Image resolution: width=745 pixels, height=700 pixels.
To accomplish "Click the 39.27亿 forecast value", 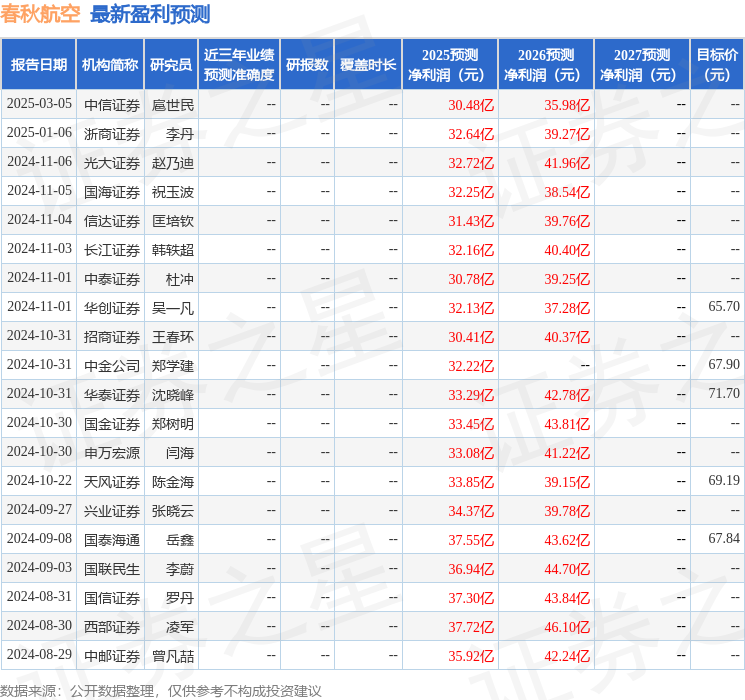I will (567, 134).
